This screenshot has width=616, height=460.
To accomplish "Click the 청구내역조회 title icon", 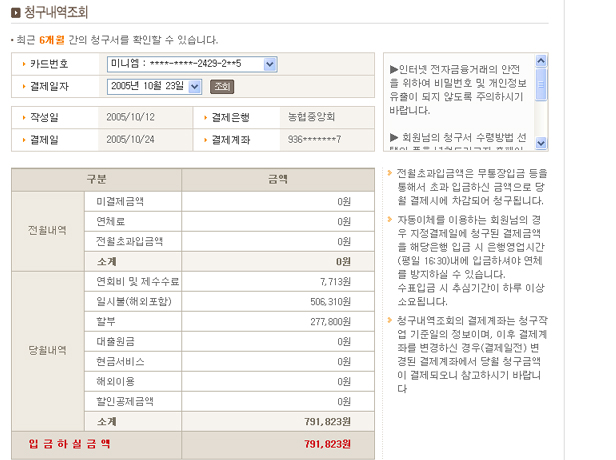I will pos(15,12).
